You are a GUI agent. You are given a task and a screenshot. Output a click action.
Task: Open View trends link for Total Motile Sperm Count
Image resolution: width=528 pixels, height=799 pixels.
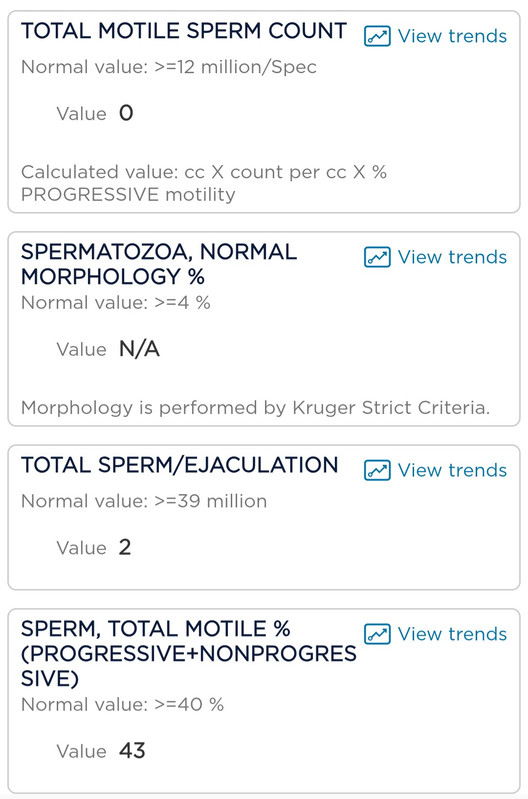(x=452, y=36)
